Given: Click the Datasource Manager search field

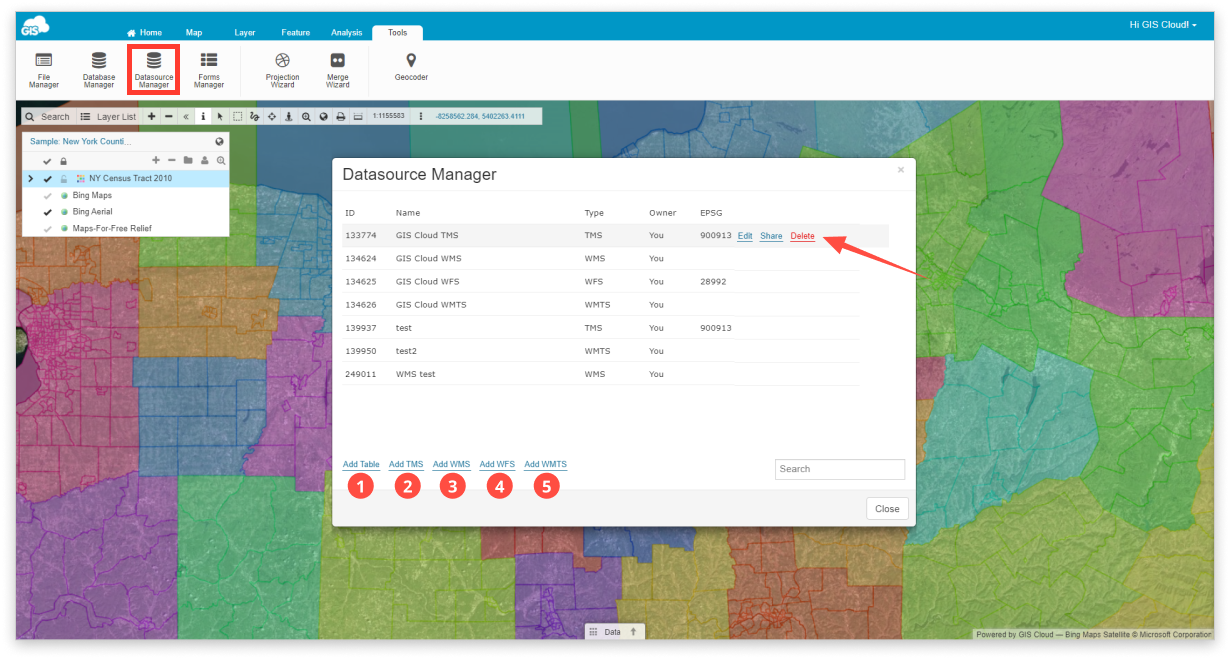Looking at the screenshot, I should pyautogui.click(x=839, y=468).
